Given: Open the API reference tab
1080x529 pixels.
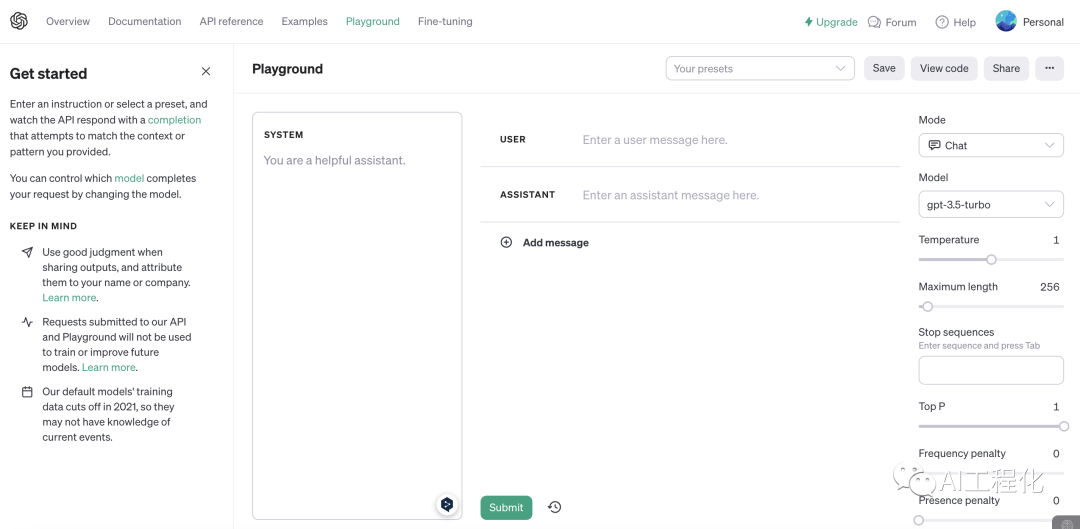Looking at the screenshot, I should 231,21.
